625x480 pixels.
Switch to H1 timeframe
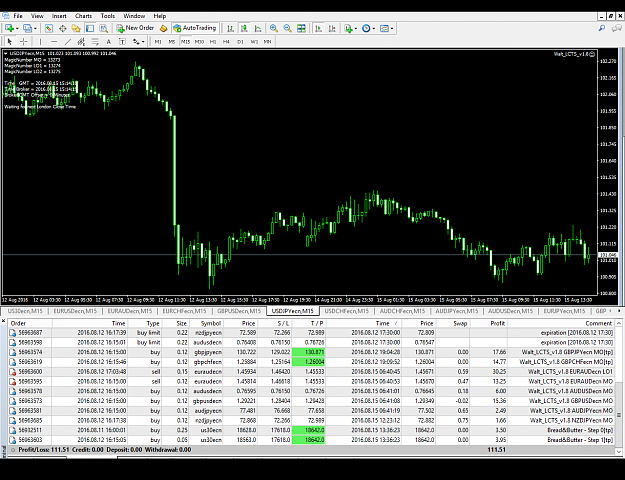click(213, 41)
